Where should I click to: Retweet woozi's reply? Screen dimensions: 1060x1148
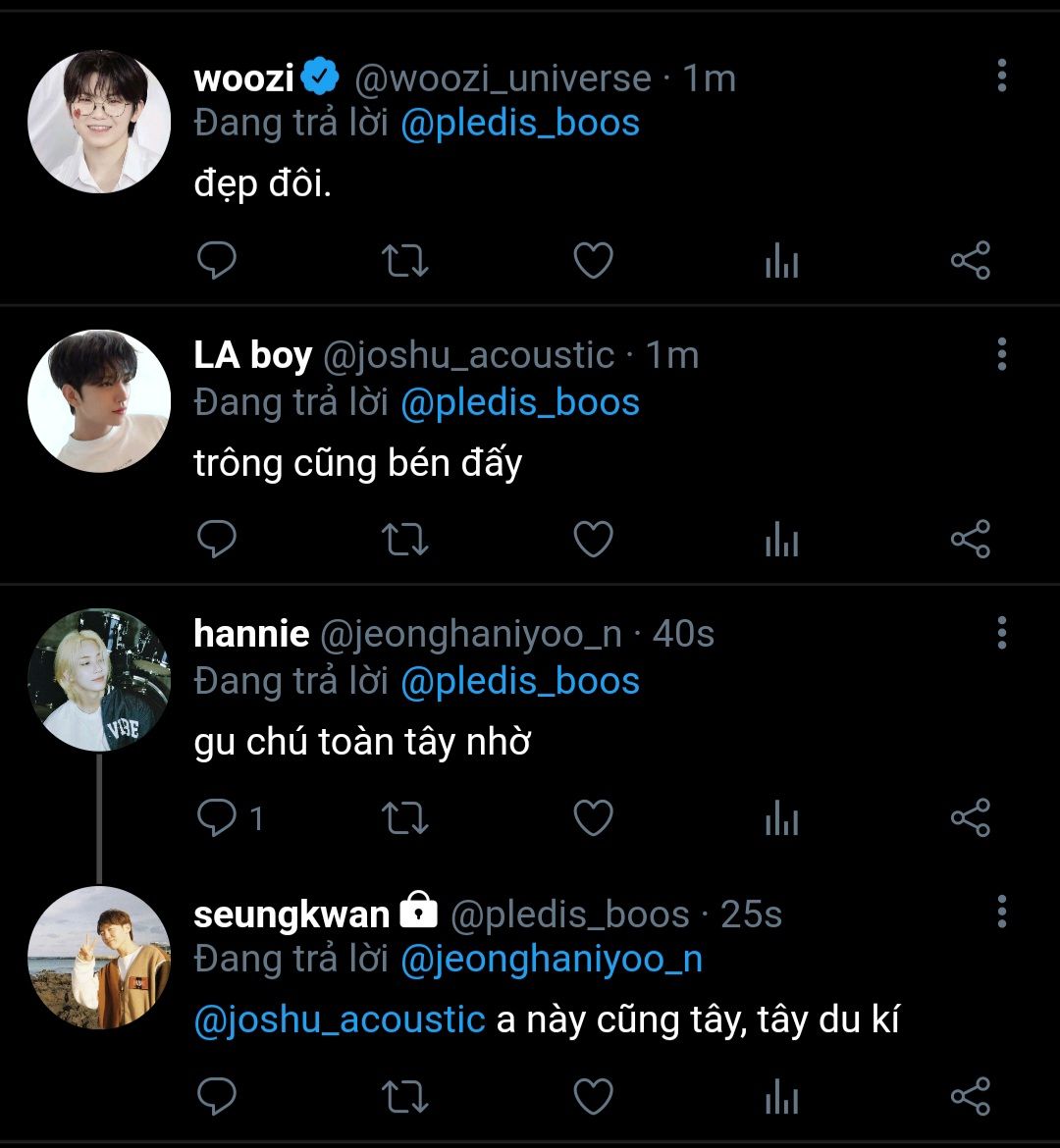tap(404, 261)
